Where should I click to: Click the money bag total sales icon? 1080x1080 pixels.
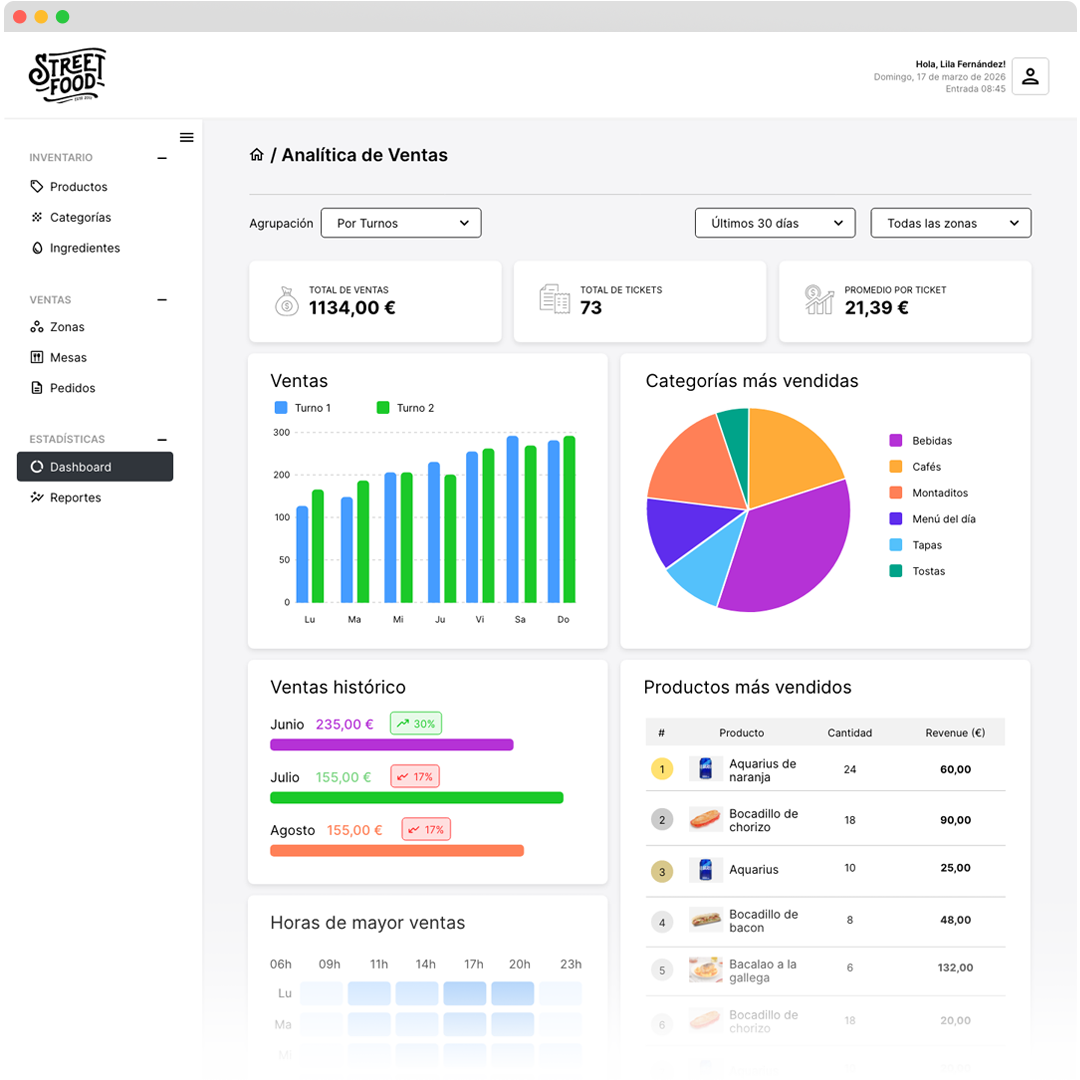pyautogui.click(x=286, y=300)
